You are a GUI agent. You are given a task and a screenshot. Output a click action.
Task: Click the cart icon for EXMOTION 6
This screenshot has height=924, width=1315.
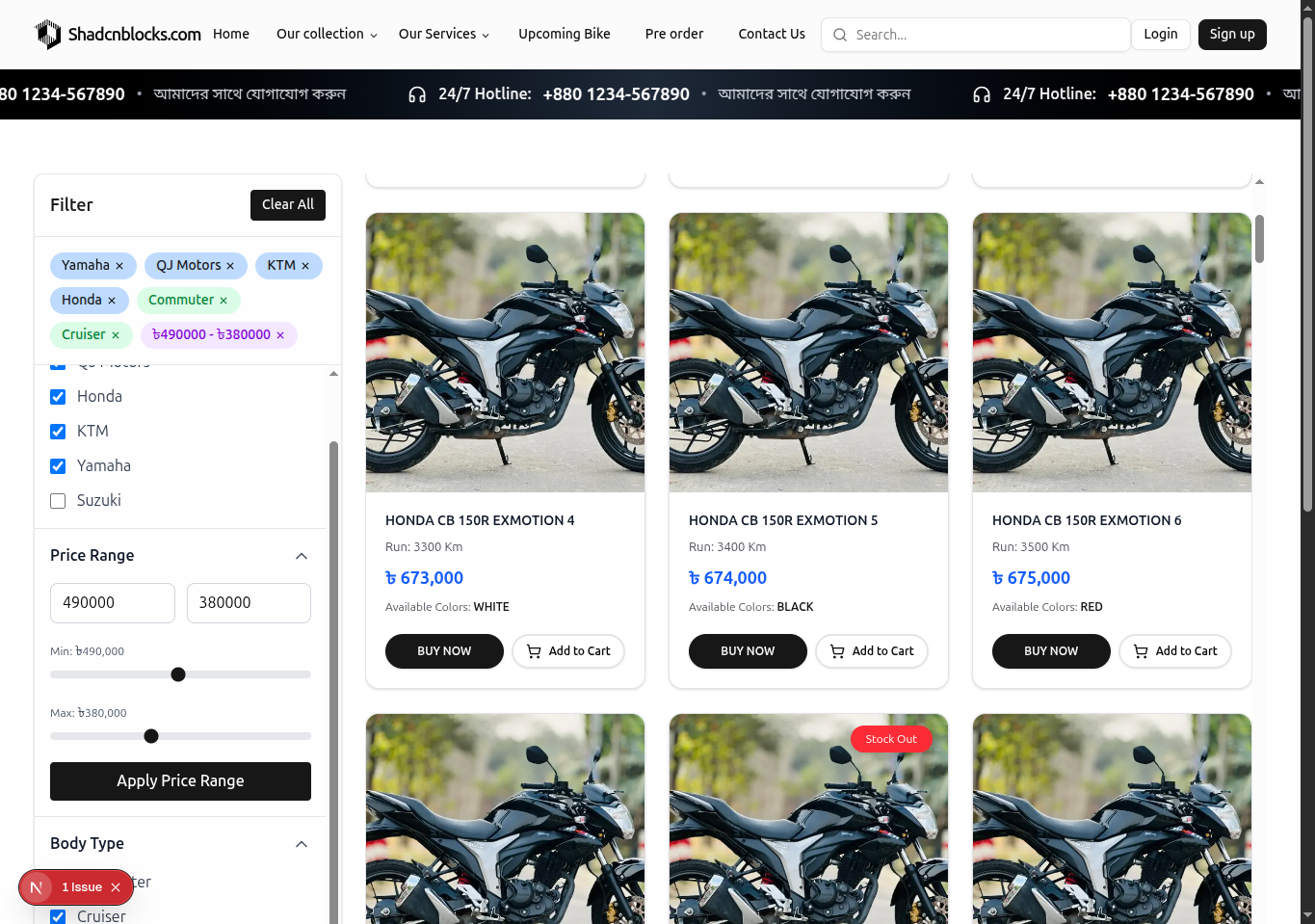click(x=1141, y=651)
